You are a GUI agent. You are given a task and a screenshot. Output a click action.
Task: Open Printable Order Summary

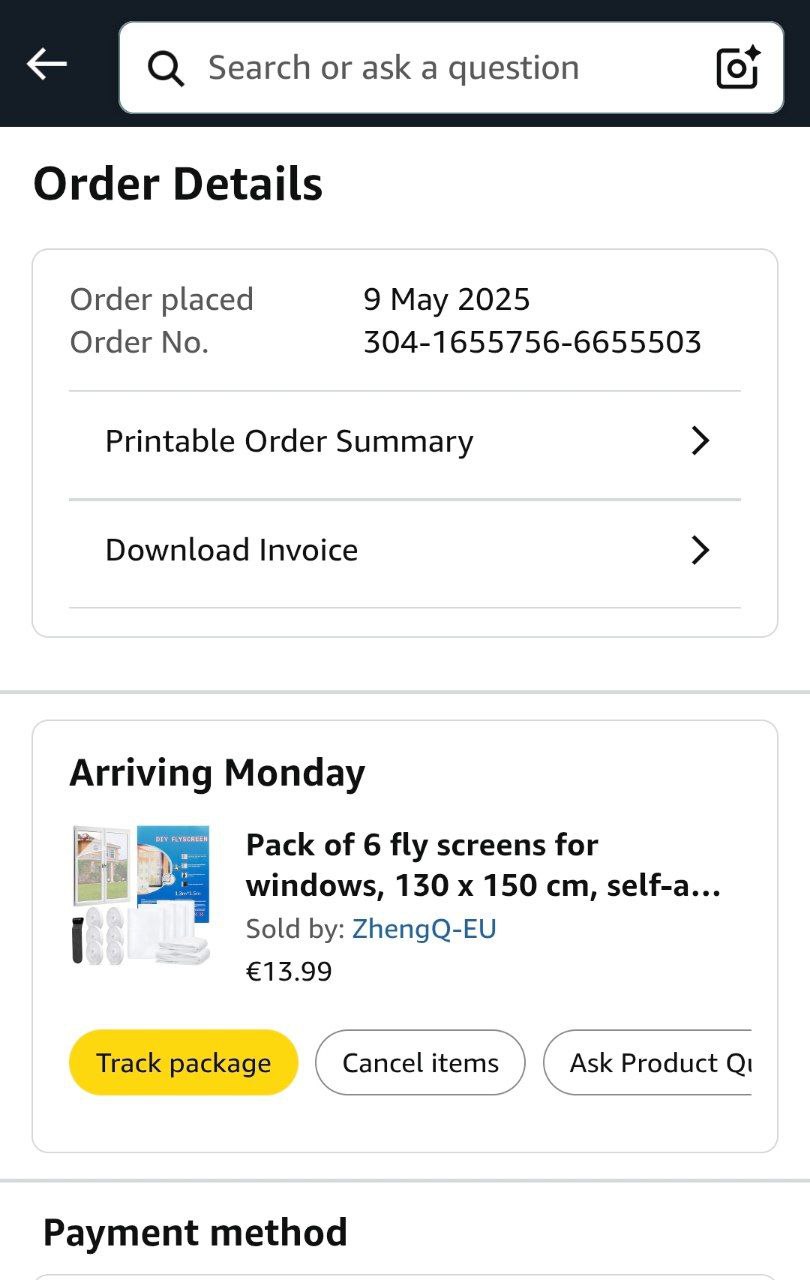[289, 441]
